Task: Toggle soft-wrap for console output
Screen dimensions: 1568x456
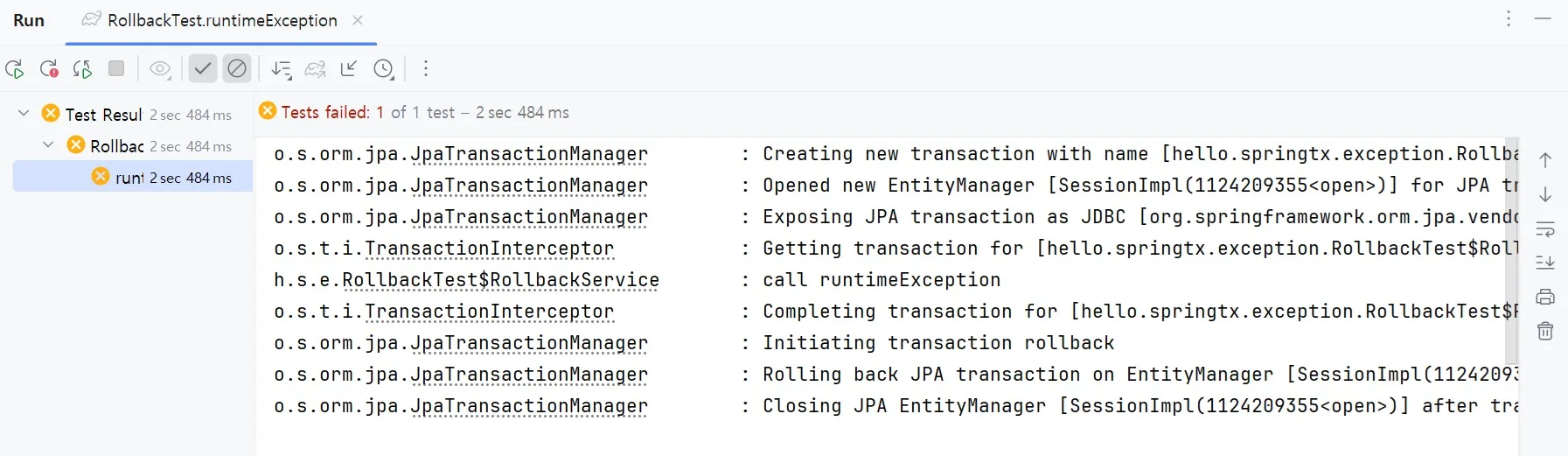Action: tap(1545, 230)
